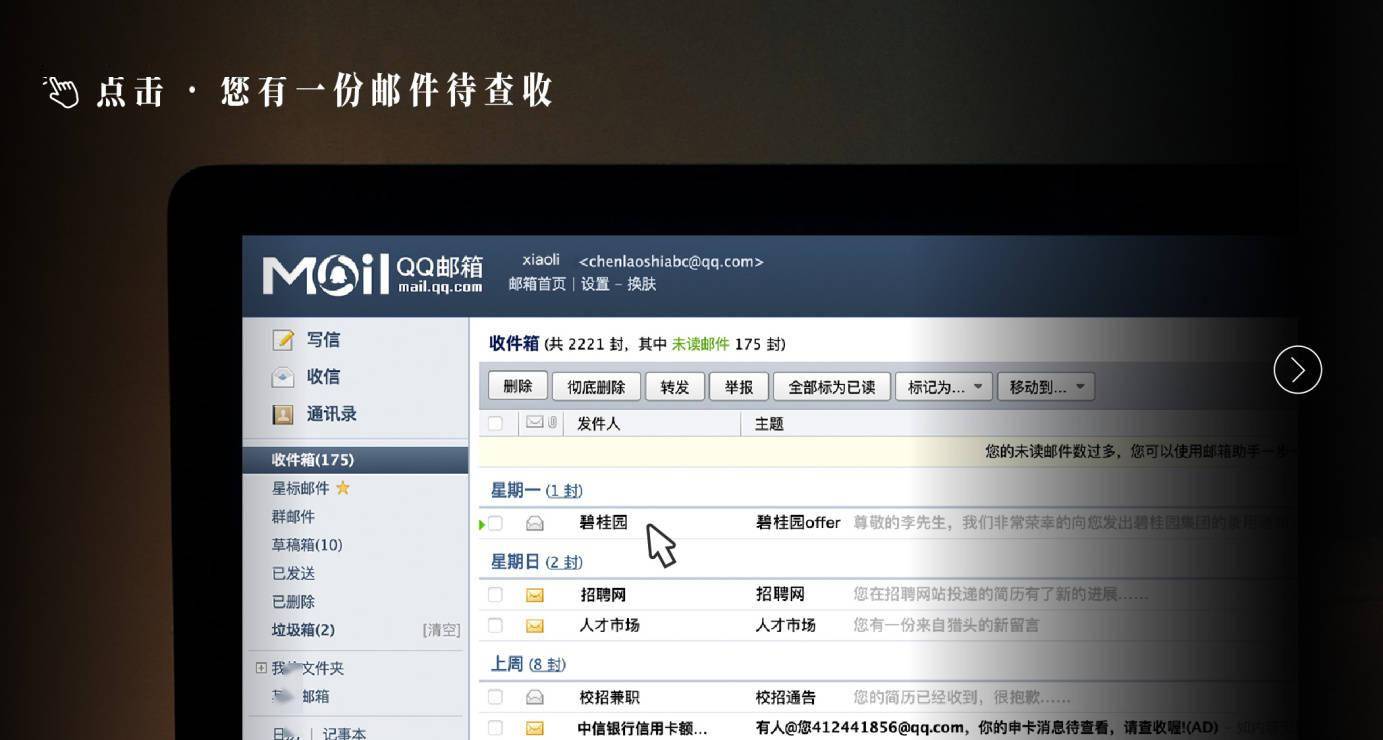
Task: Check the 人才市场 email checkbox
Action: 495,626
